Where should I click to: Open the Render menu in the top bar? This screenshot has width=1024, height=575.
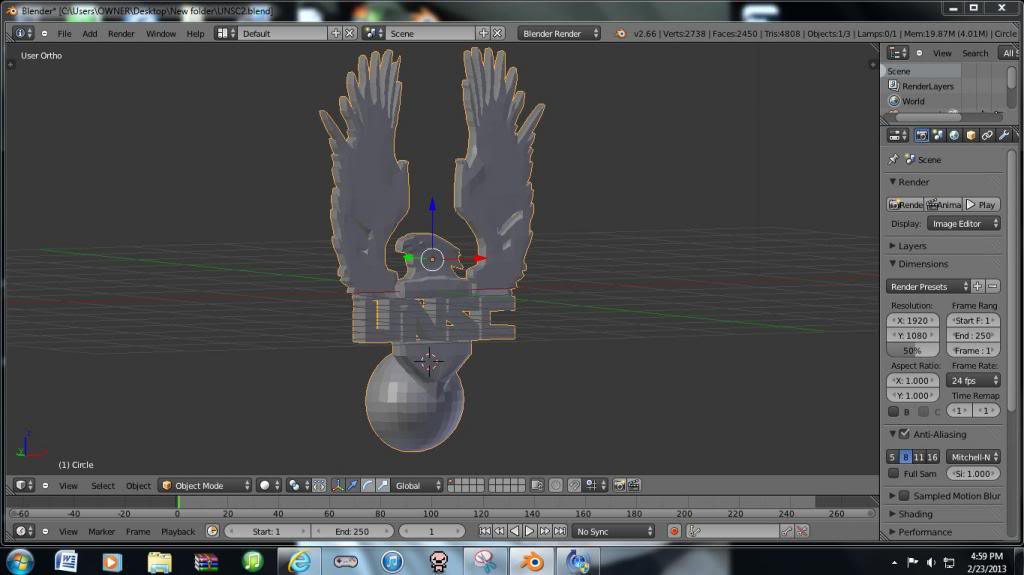121,33
